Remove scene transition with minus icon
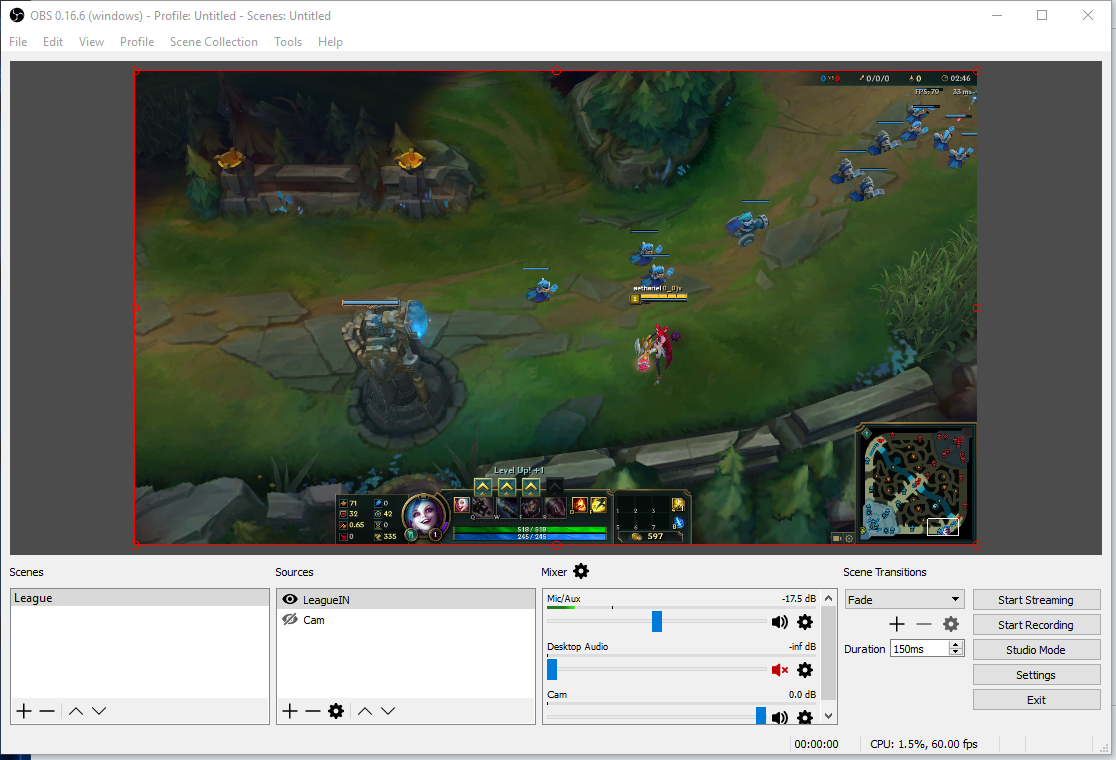Viewport: 1116px width, 760px height. coord(924,624)
